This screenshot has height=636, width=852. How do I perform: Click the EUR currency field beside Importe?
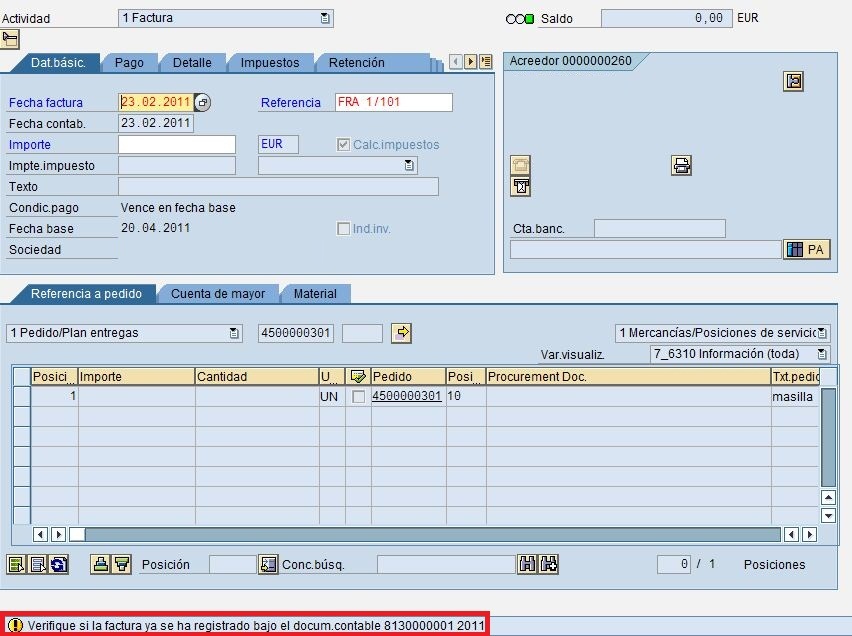pos(278,145)
